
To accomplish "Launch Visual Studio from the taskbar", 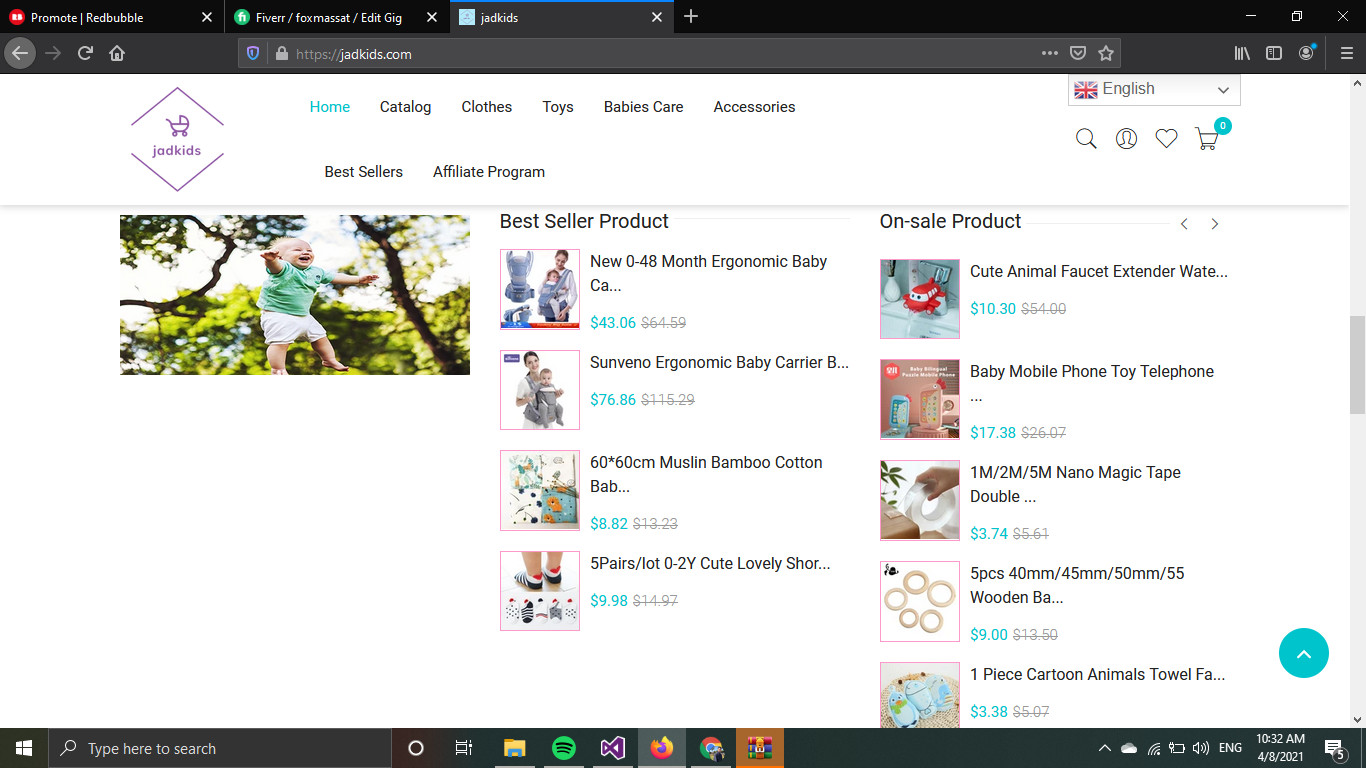I will tap(613, 748).
